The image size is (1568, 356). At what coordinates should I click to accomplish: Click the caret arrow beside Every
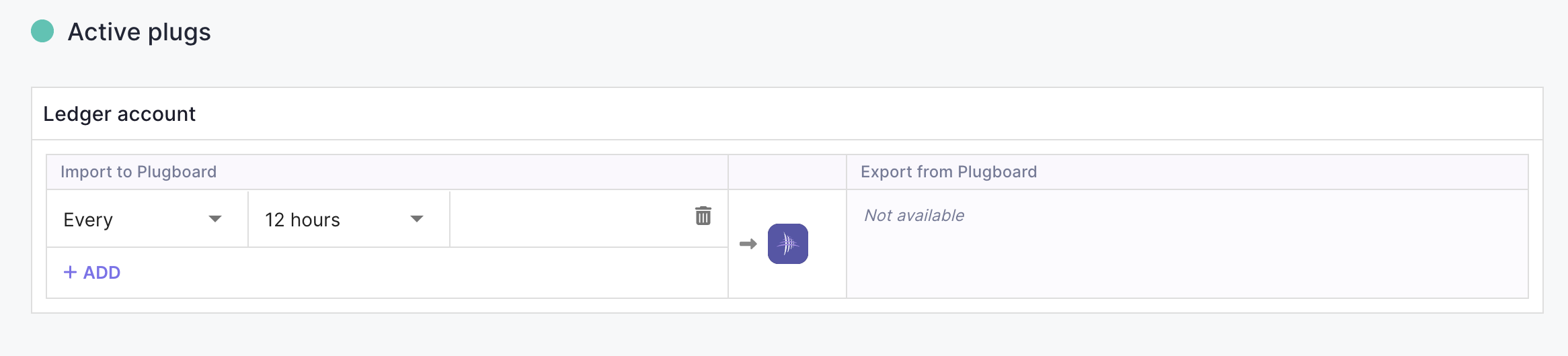click(x=215, y=219)
